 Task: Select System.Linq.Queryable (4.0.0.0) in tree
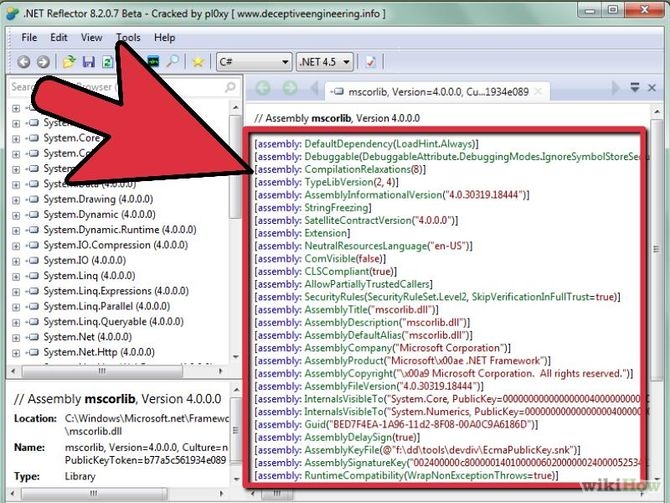coord(113,322)
